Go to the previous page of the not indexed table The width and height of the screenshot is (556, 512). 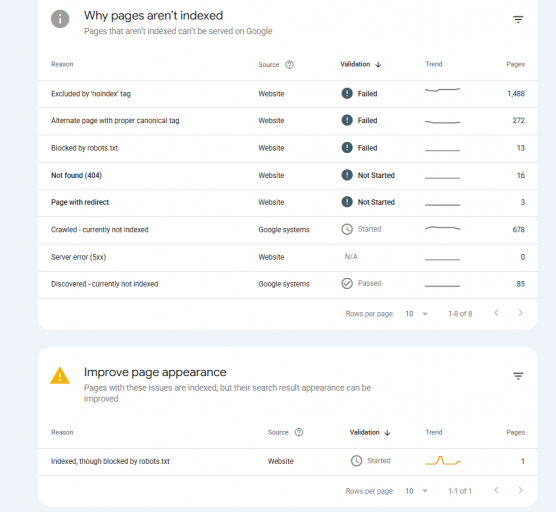(x=496, y=313)
